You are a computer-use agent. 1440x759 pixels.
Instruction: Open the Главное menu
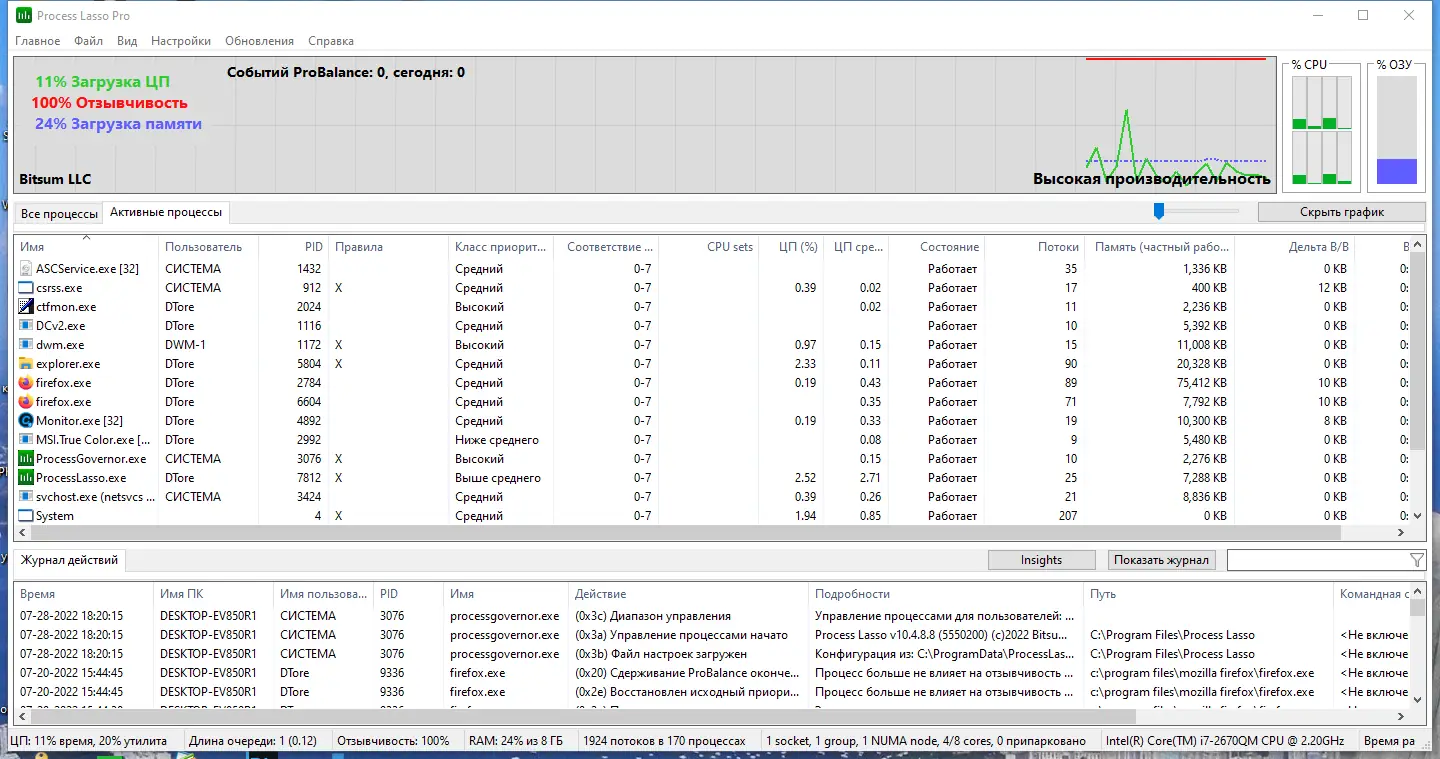[37, 41]
